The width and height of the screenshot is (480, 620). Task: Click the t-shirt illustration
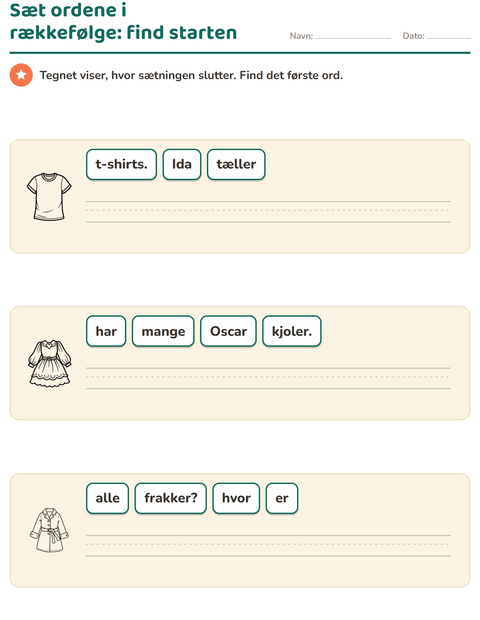(x=49, y=197)
